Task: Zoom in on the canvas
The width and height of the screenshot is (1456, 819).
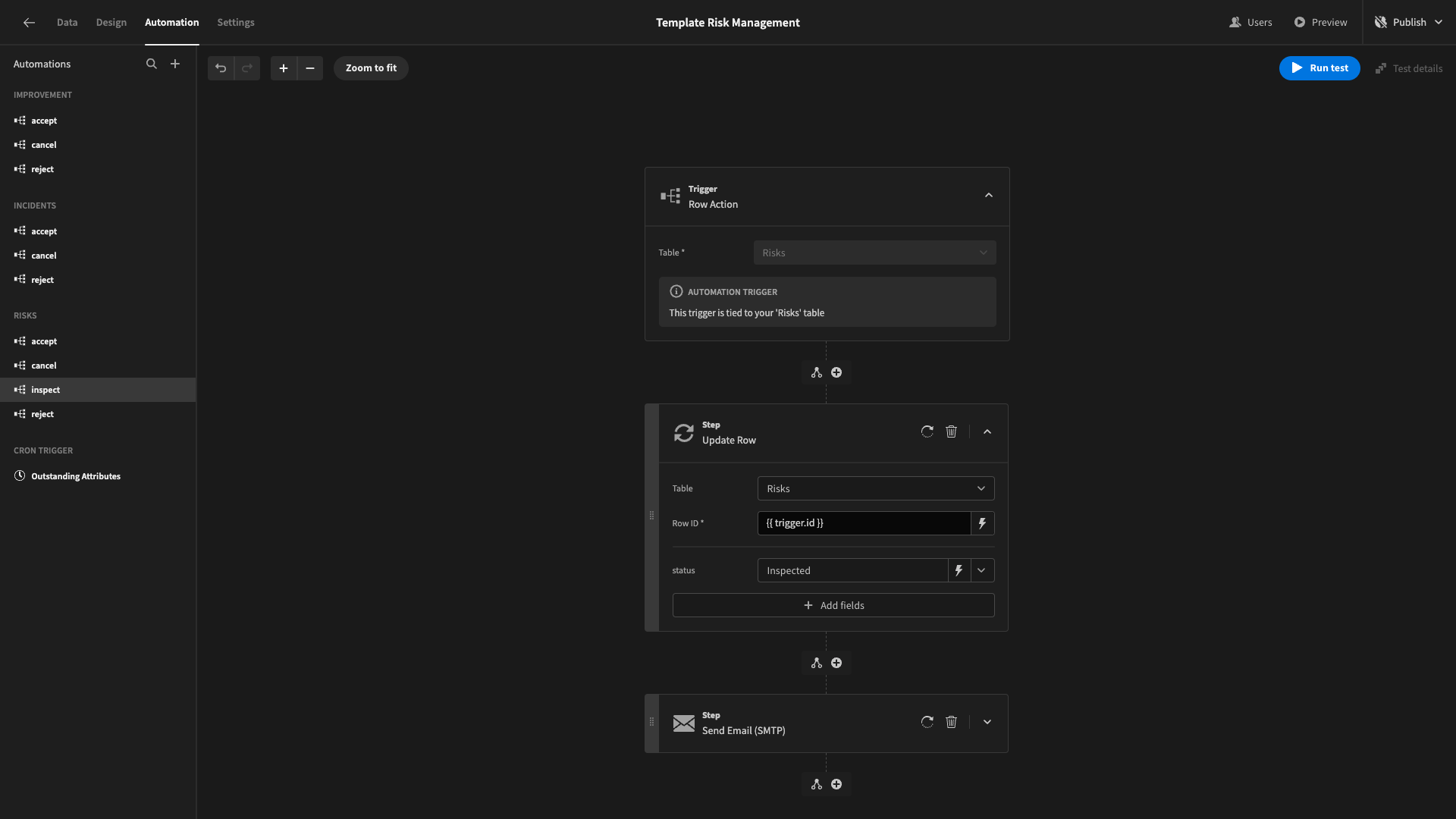Action: [284, 68]
